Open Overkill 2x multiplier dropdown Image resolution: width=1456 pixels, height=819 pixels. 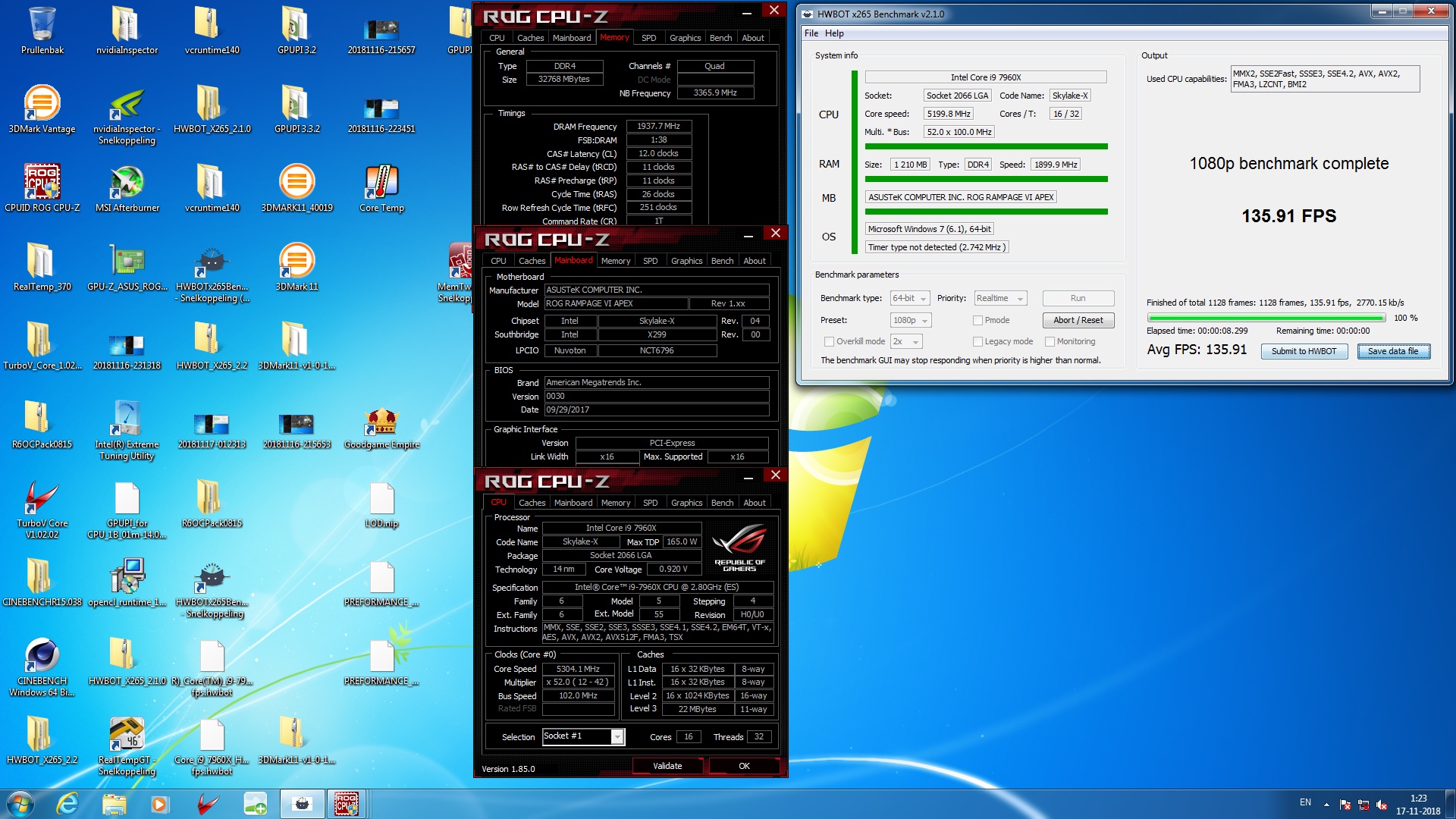pyautogui.click(x=906, y=341)
